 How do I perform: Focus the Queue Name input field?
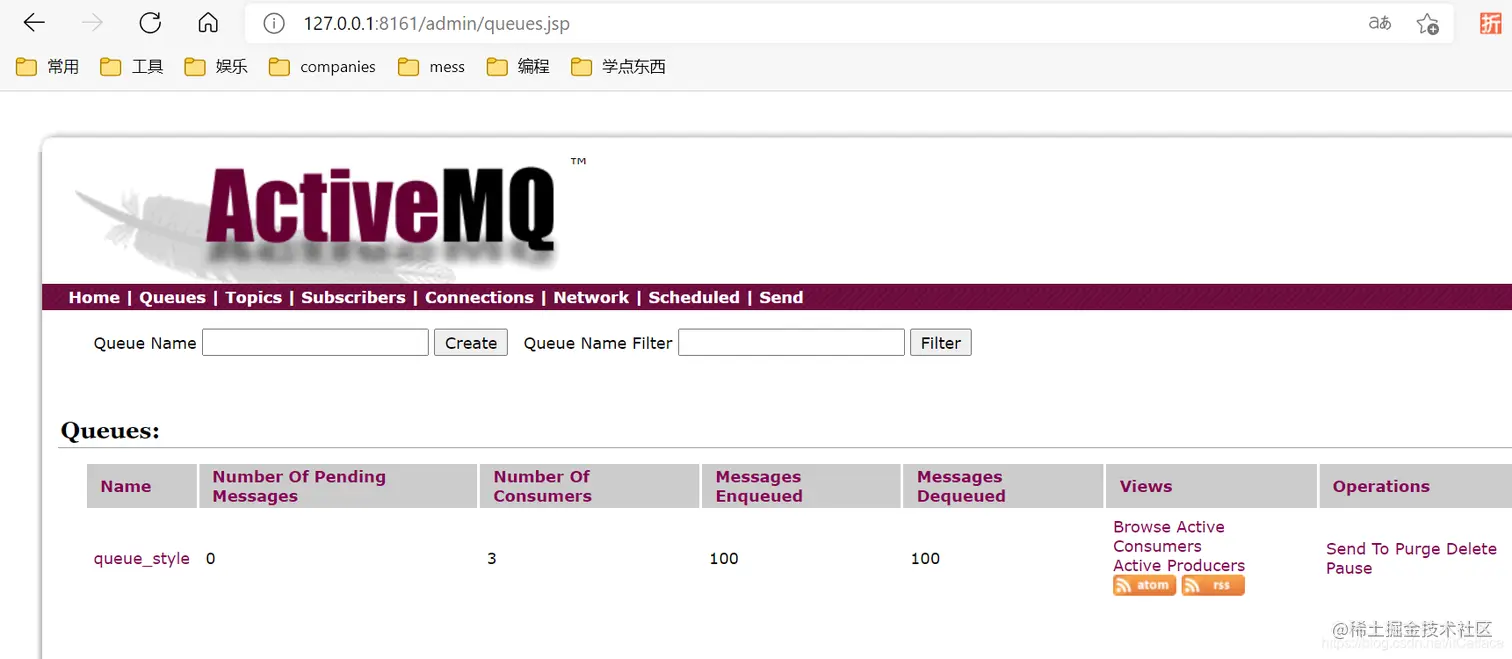[x=315, y=343]
